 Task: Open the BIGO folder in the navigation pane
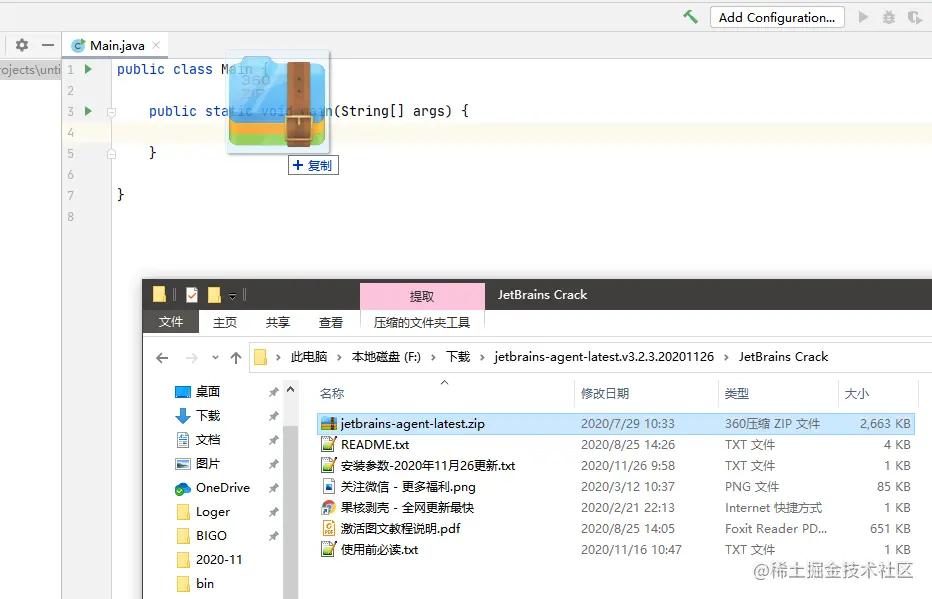pyautogui.click(x=211, y=535)
